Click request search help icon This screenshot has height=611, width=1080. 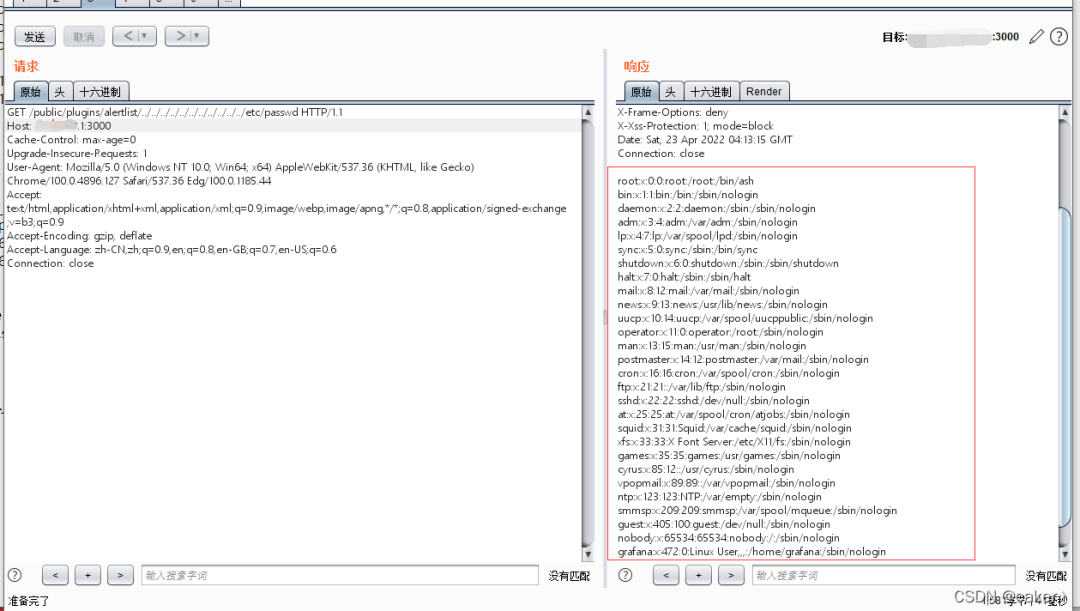pyautogui.click(x=14, y=575)
